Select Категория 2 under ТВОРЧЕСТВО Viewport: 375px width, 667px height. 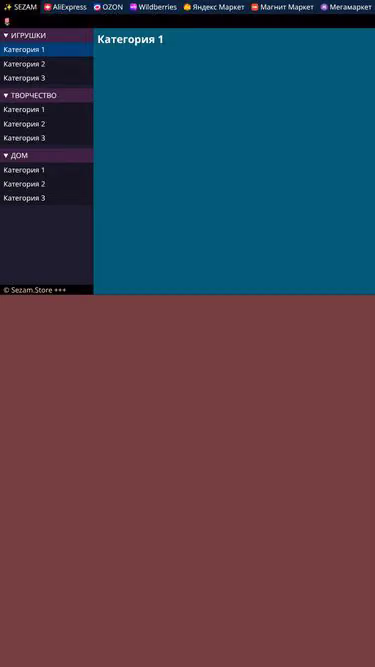pyautogui.click(x=47, y=124)
